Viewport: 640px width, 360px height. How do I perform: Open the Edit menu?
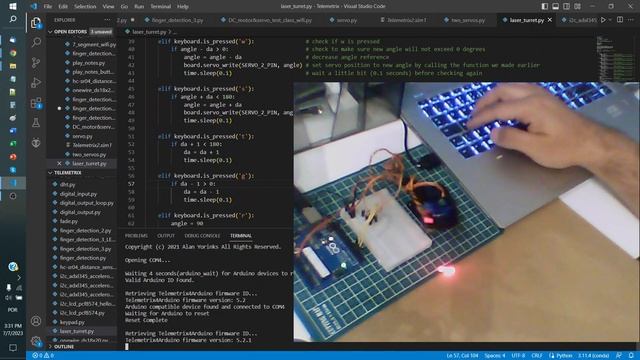pyautogui.click(x=63, y=7)
